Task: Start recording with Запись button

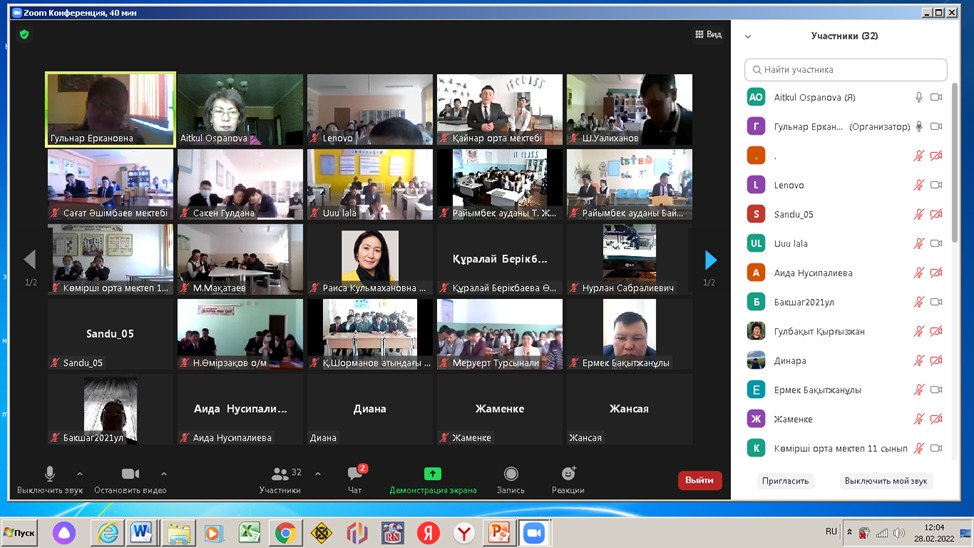Action: 510,479
